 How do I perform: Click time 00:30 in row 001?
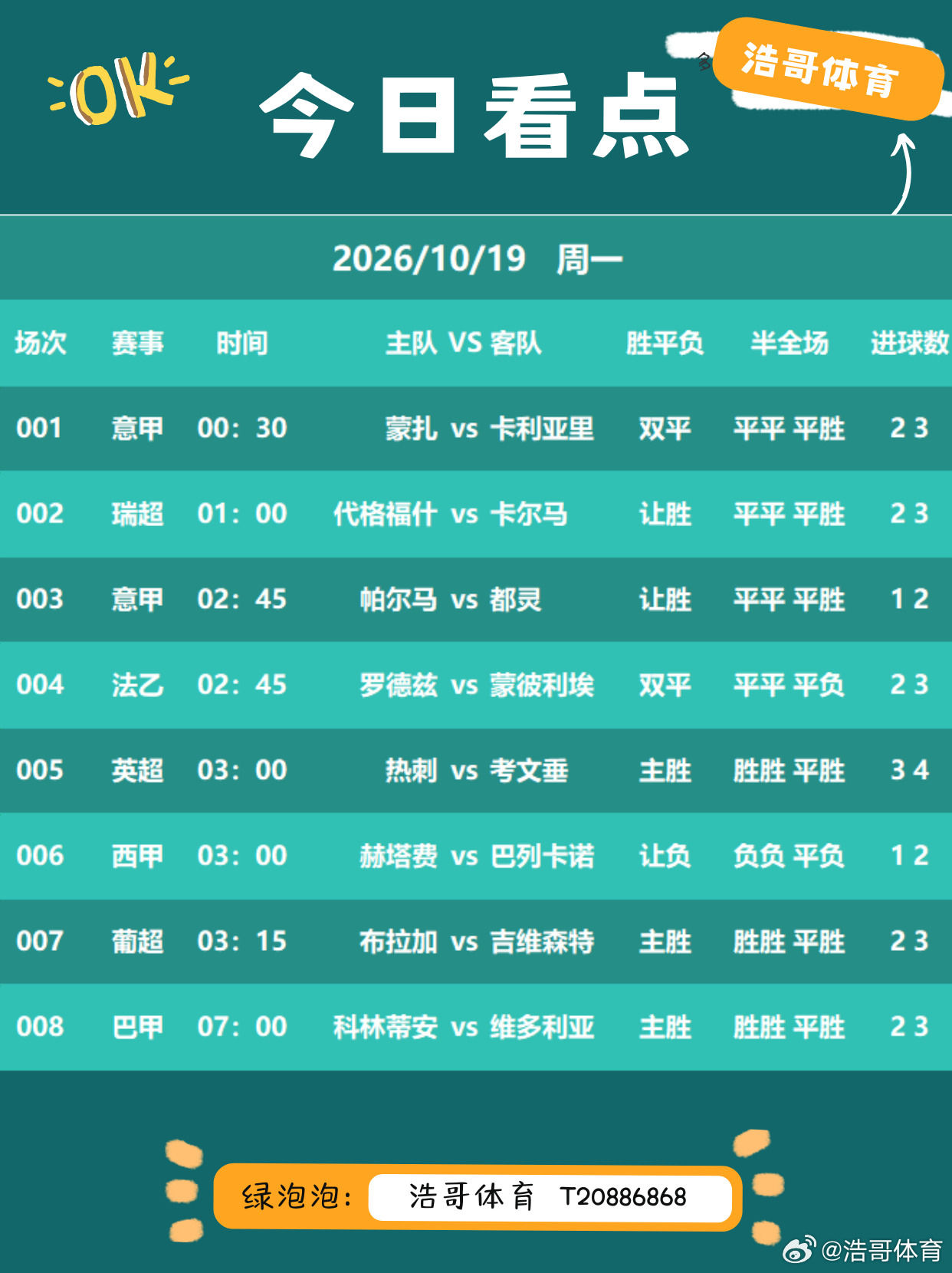(242, 428)
